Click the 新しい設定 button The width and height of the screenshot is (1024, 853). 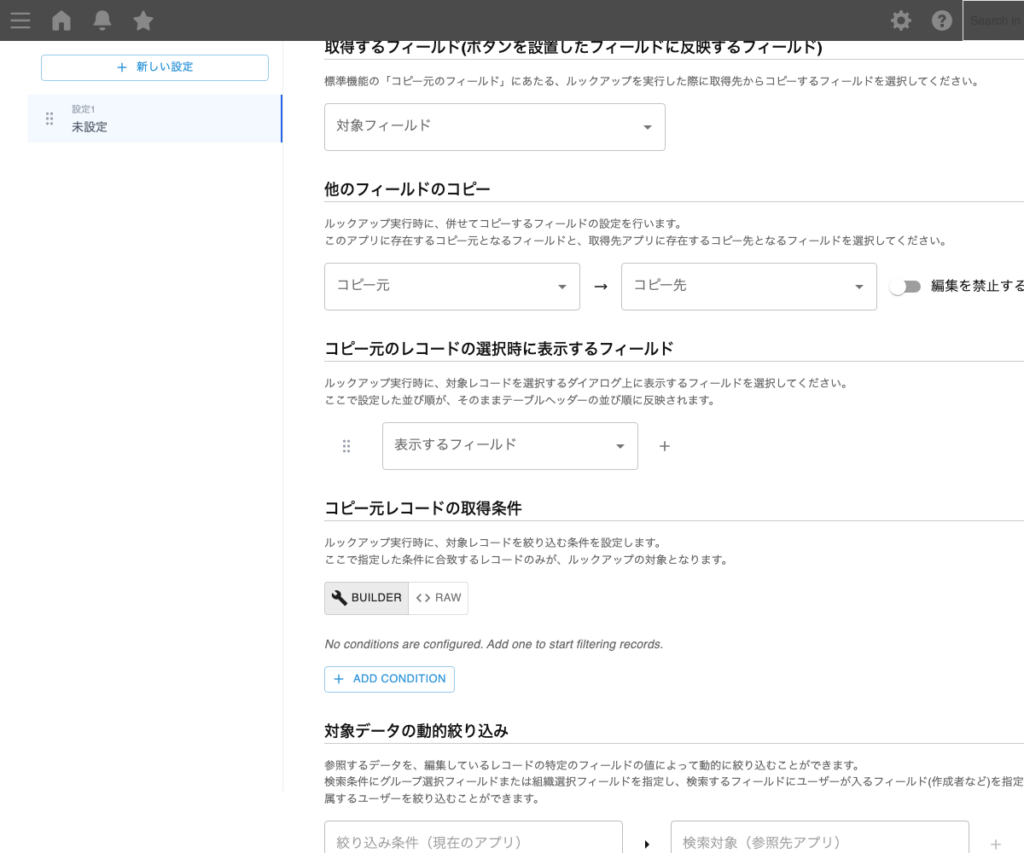click(154, 67)
